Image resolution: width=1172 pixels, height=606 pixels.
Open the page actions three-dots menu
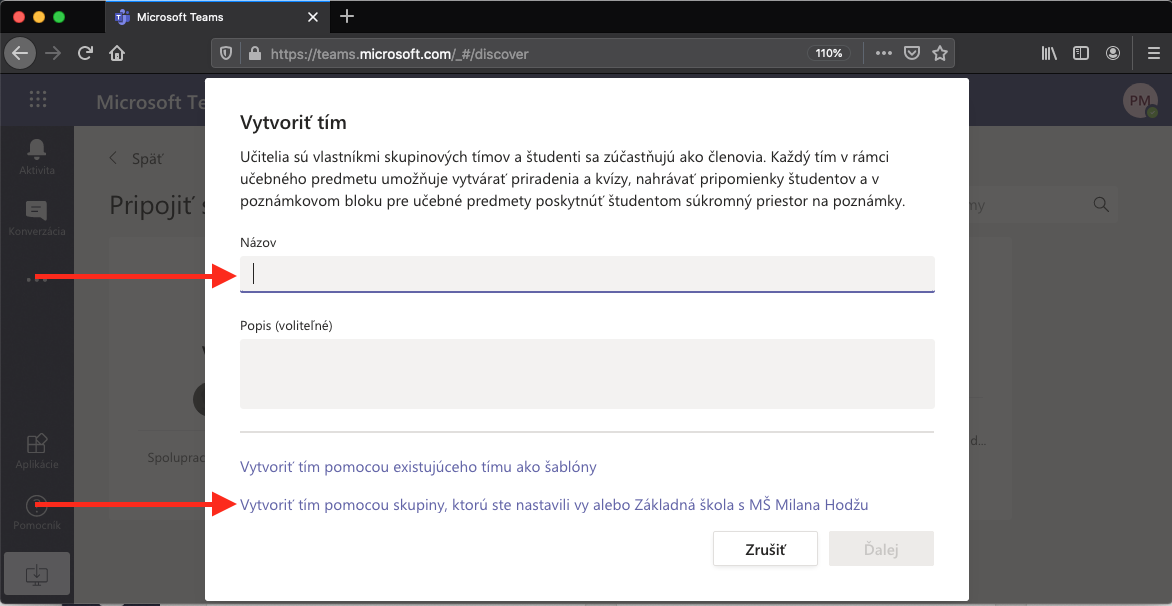tap(883, 53)
